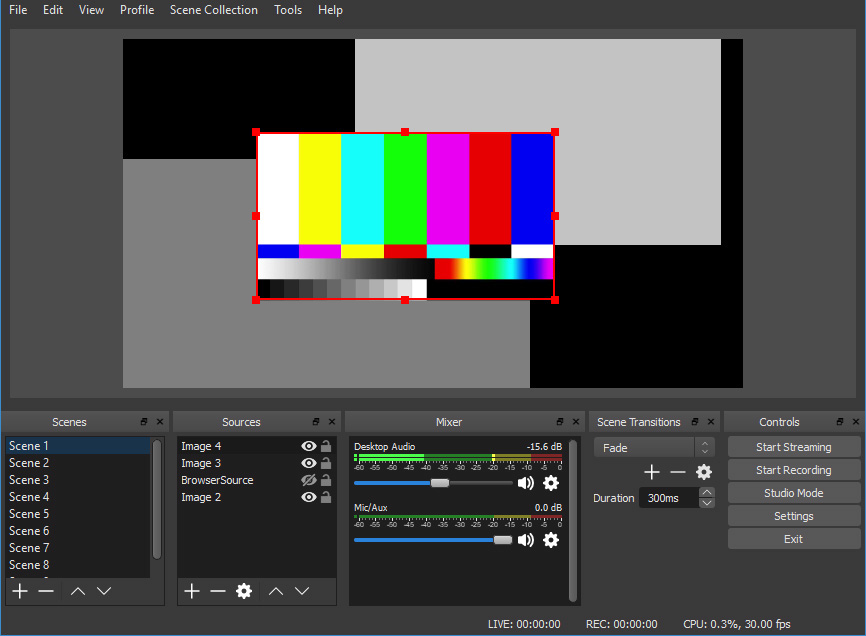Close the Sources dock panel

point(331,422)
